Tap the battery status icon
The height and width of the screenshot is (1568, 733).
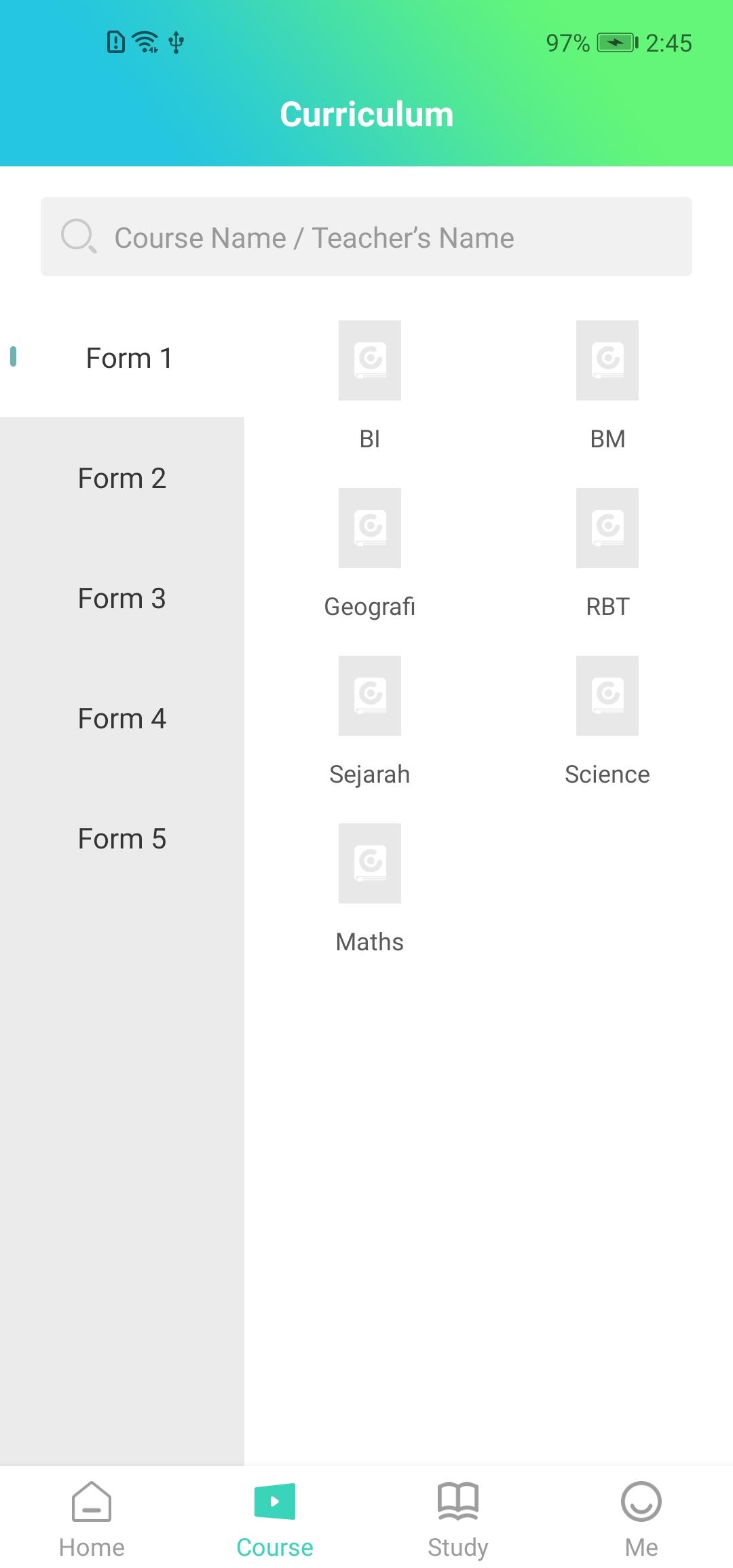(617, 43)
